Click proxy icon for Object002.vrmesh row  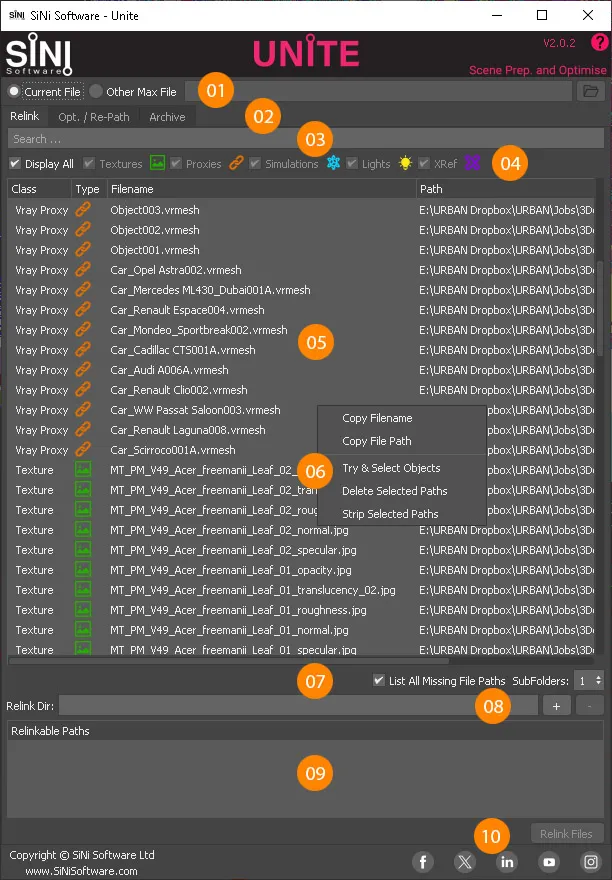click(x=83, y=230)
